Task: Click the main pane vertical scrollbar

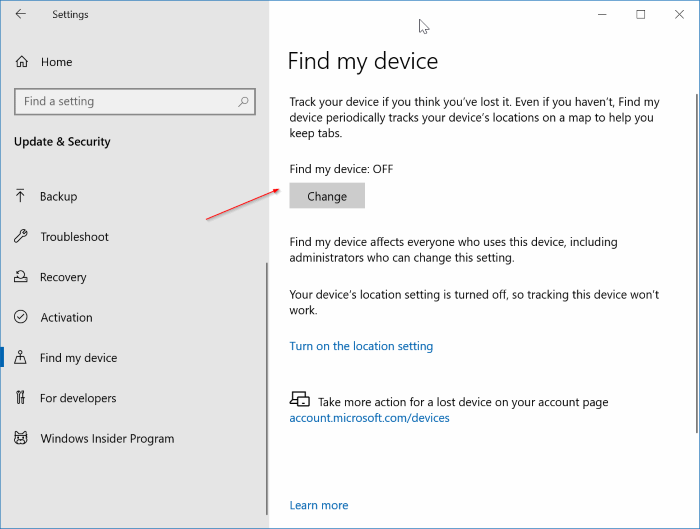Action: coord(697,263)
